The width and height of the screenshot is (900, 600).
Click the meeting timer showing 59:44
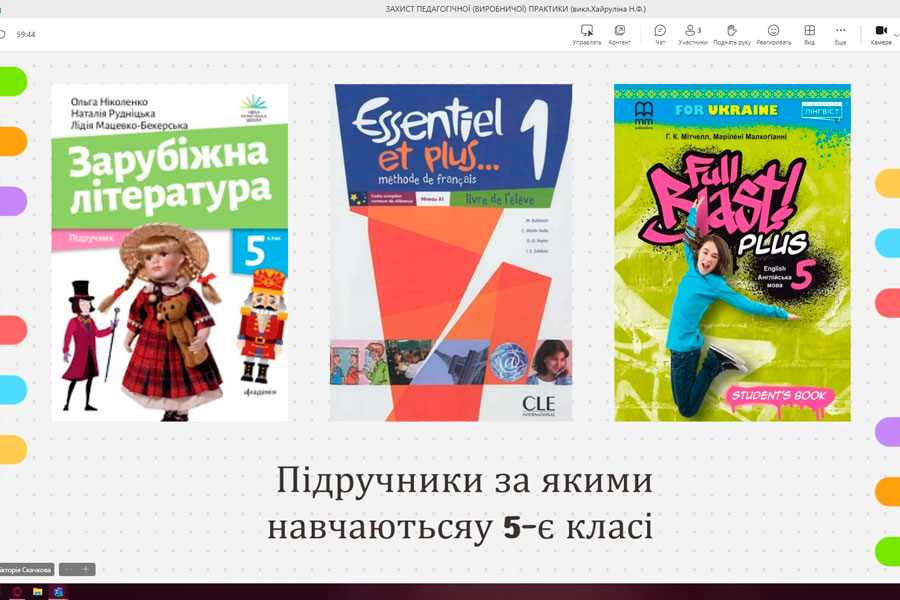[25, 34]
